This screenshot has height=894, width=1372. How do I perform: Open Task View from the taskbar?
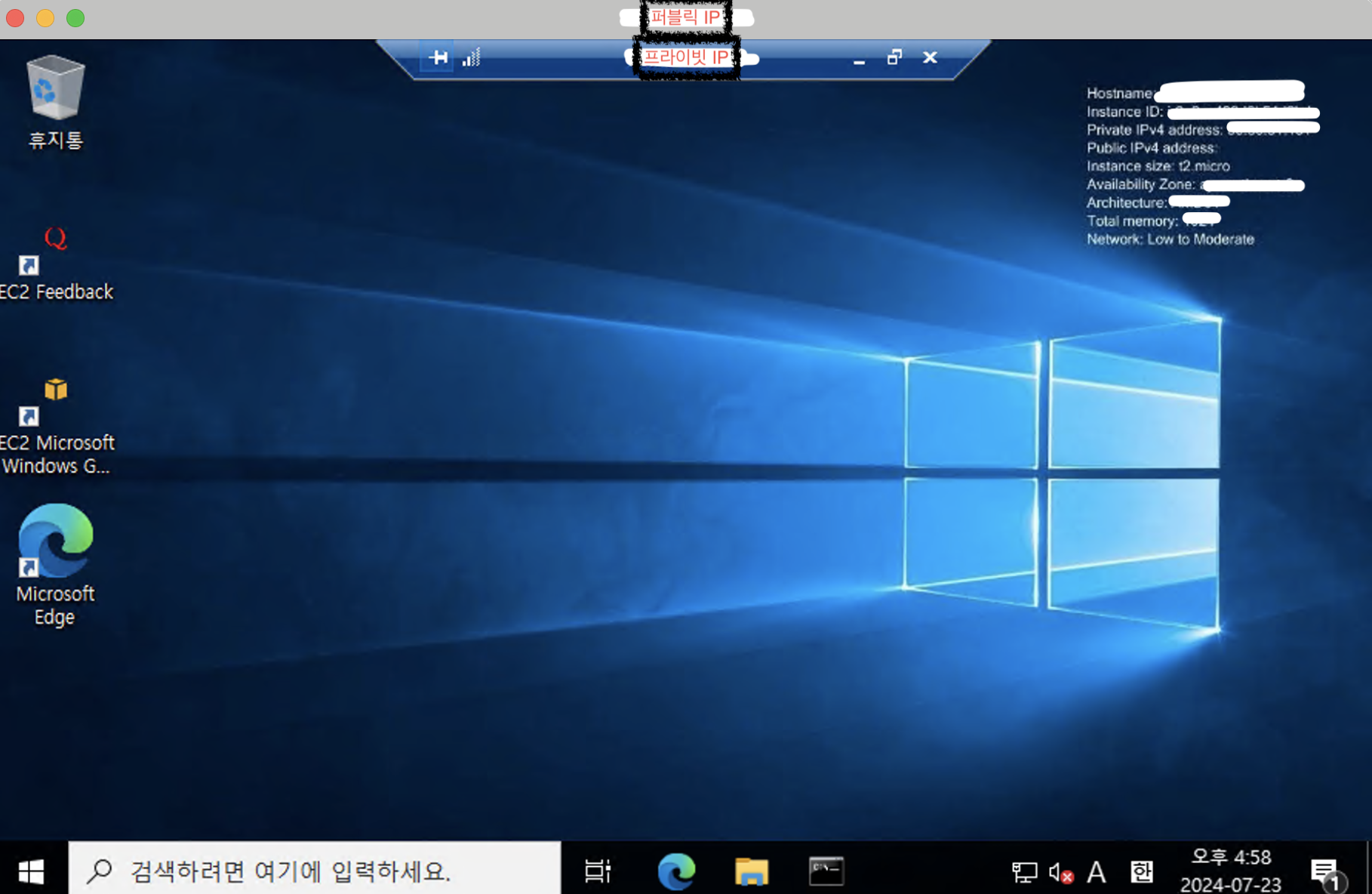(598, 871)
